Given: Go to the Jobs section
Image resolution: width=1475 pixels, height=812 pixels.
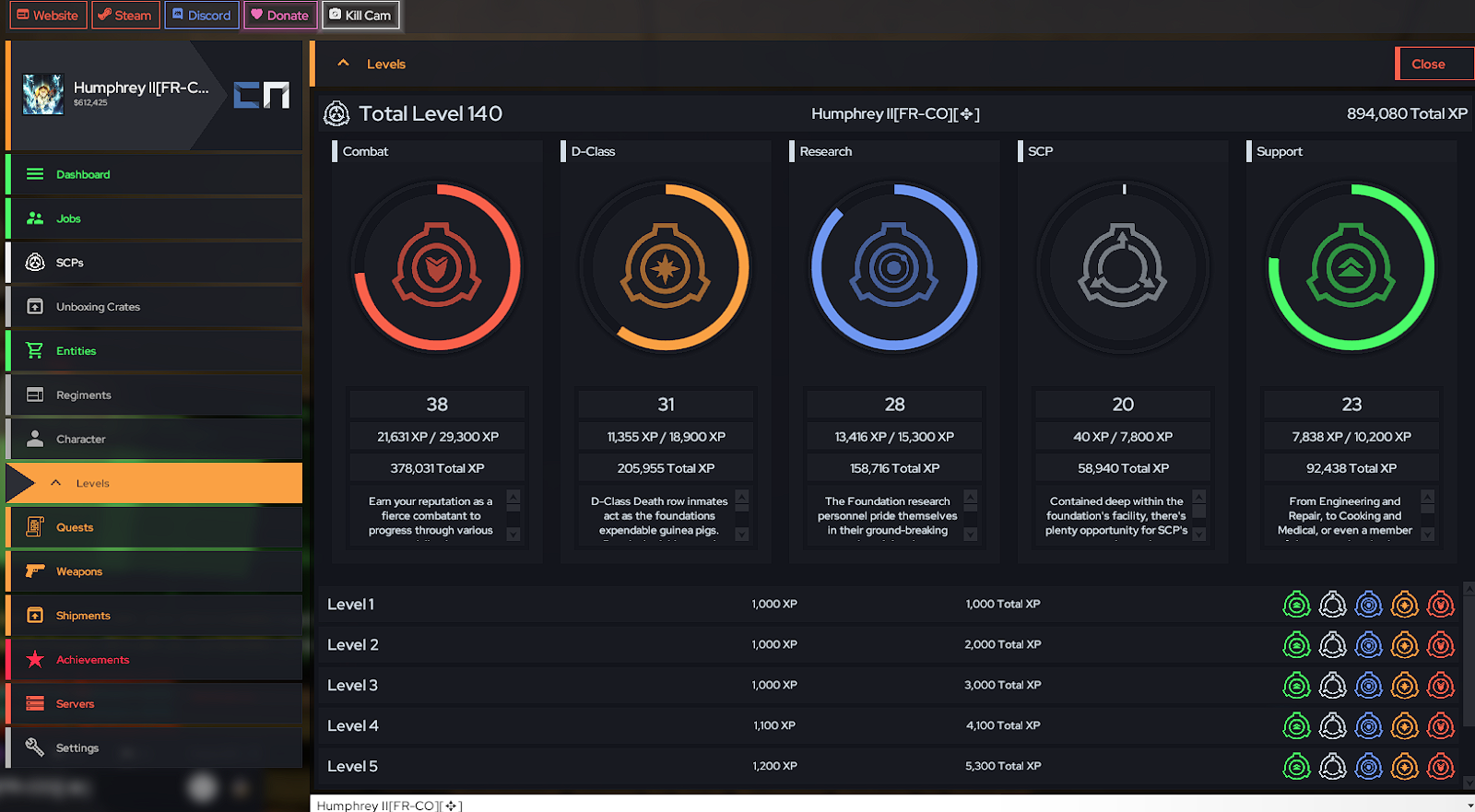Looking at the screenshot, I should 154,218.
